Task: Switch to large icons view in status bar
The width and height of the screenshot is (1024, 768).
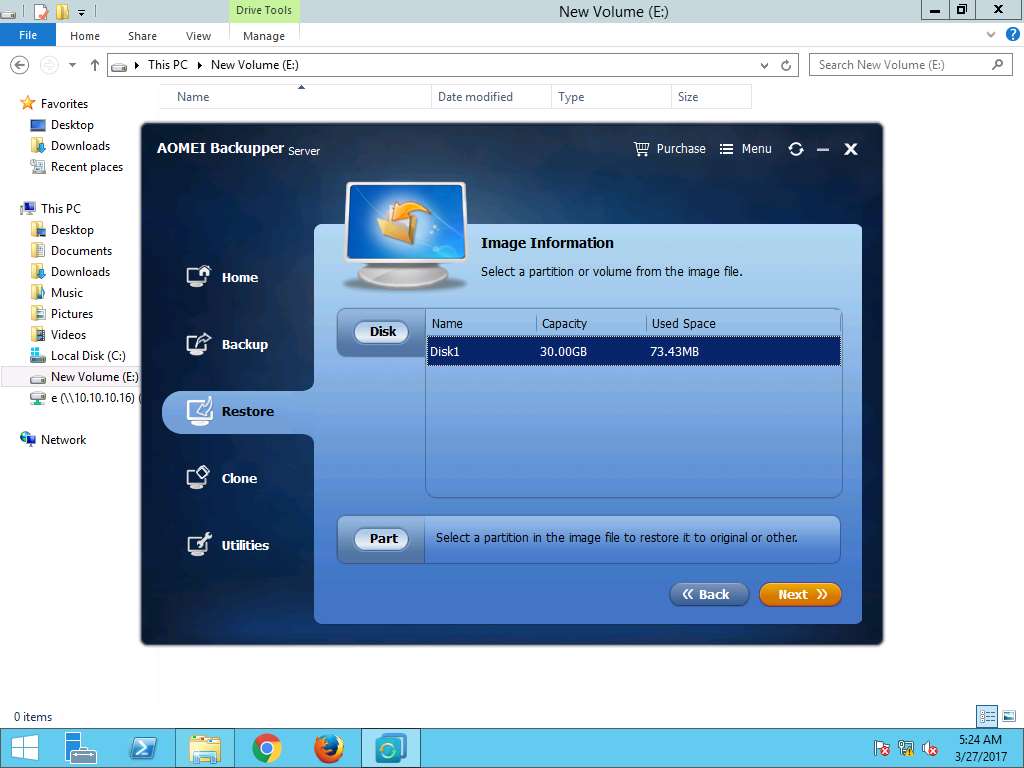Action: click(1009, 716)
